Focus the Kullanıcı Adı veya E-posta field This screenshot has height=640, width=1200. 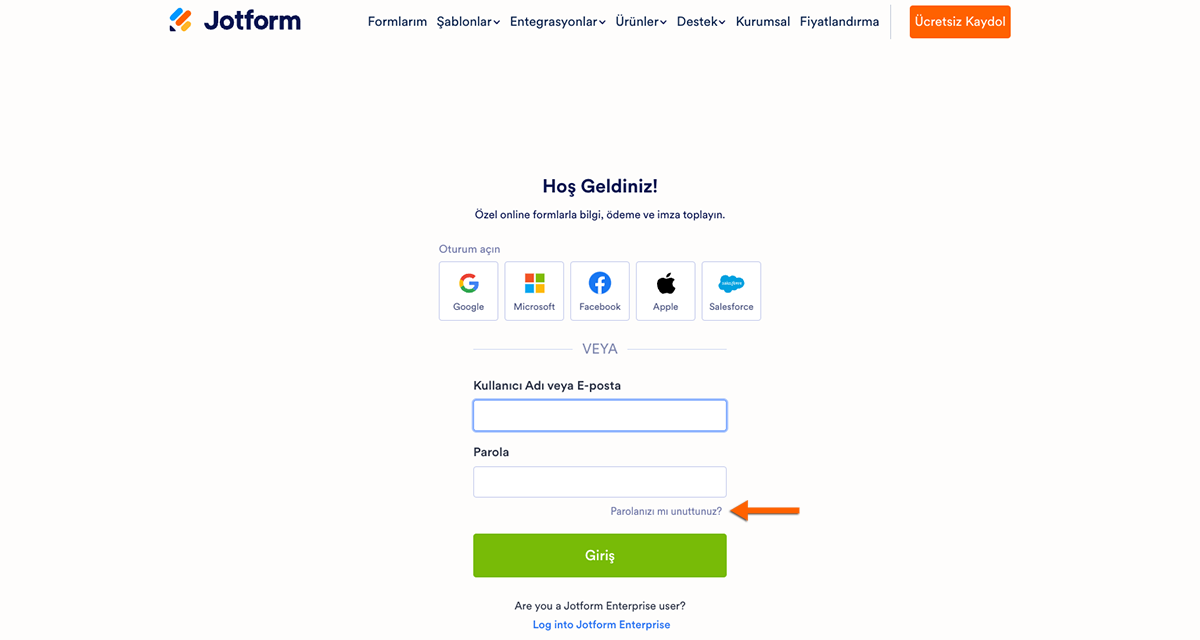coord(600,416)
